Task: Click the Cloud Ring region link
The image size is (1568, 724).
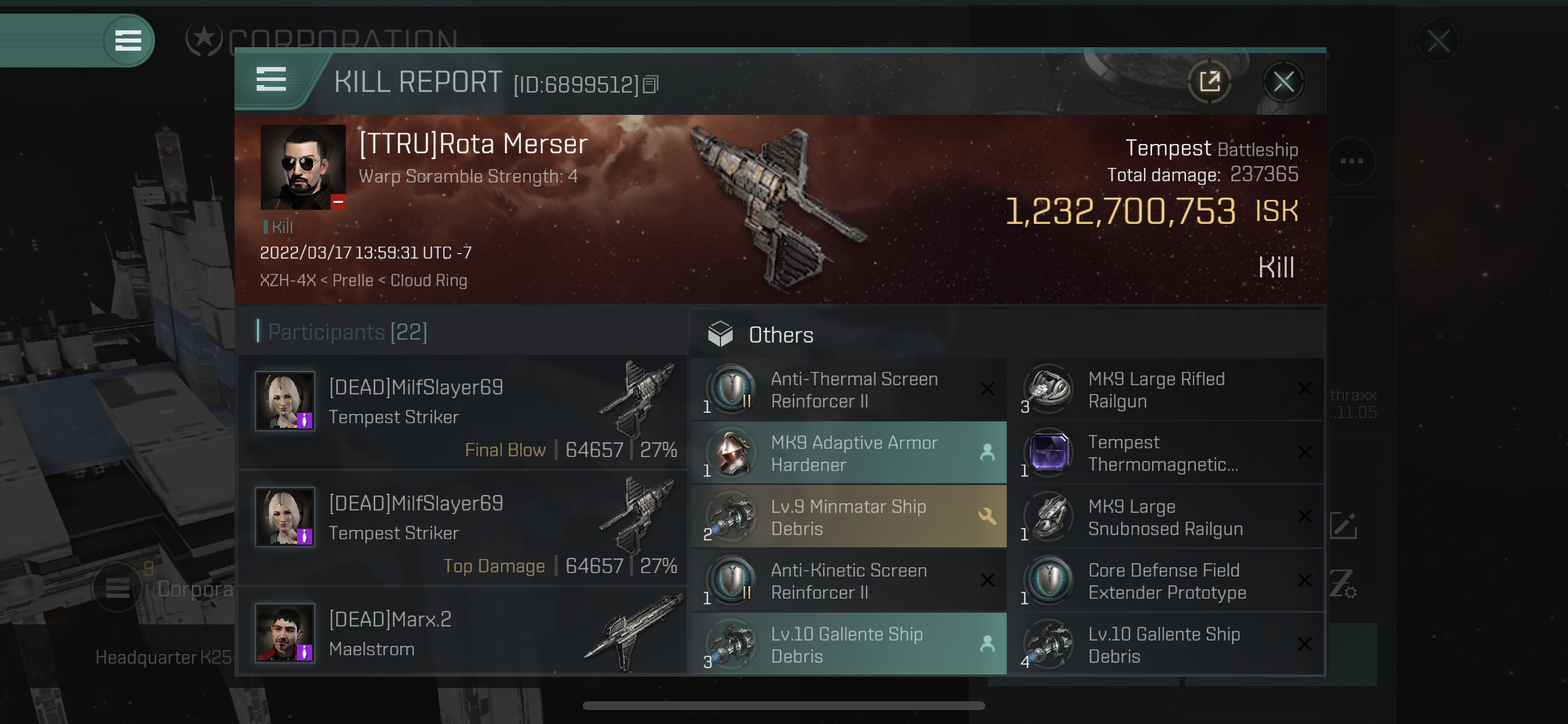Action: 429,280
